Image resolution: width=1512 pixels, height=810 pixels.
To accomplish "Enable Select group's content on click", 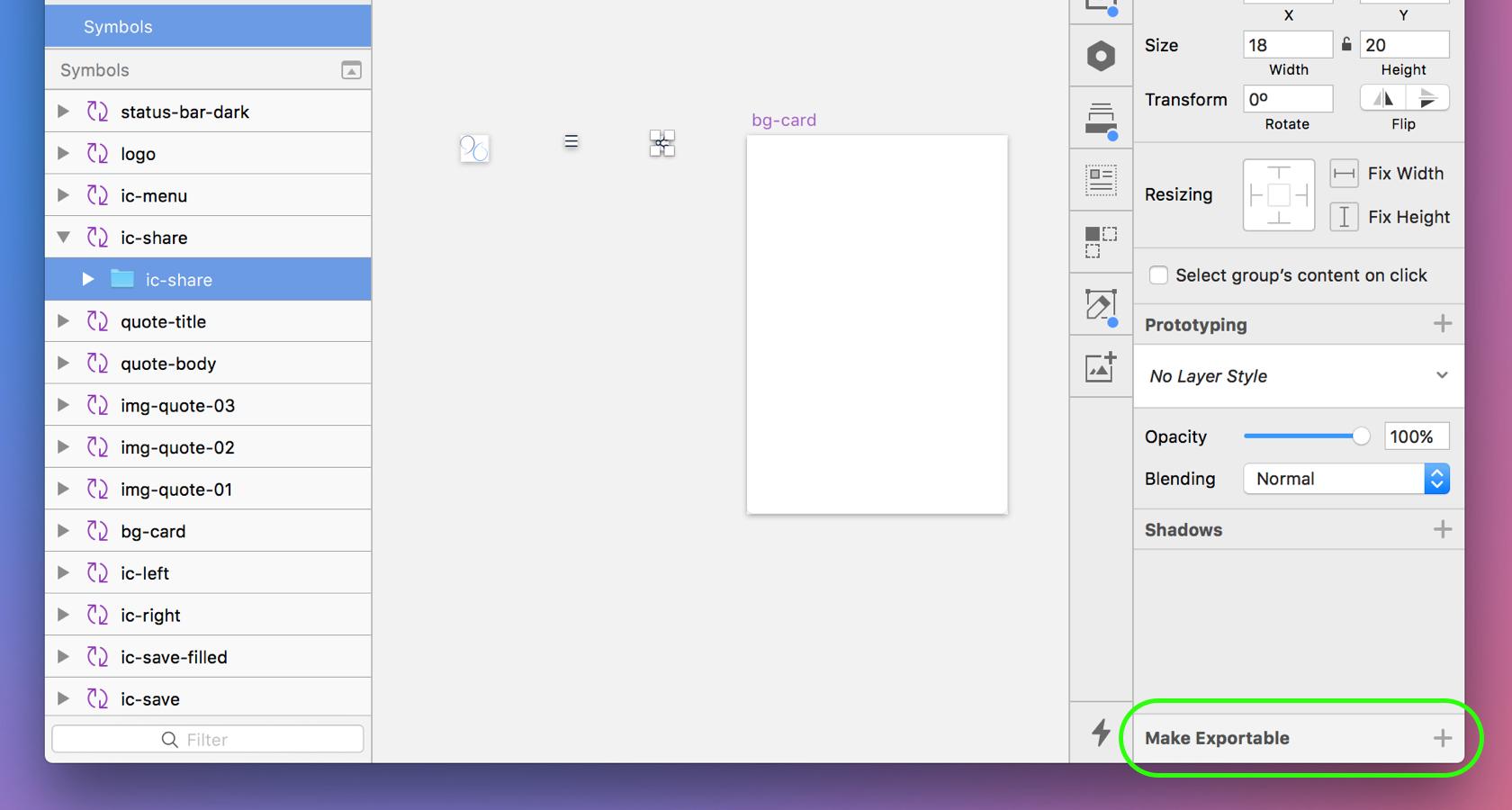I will pos(1158,275).
